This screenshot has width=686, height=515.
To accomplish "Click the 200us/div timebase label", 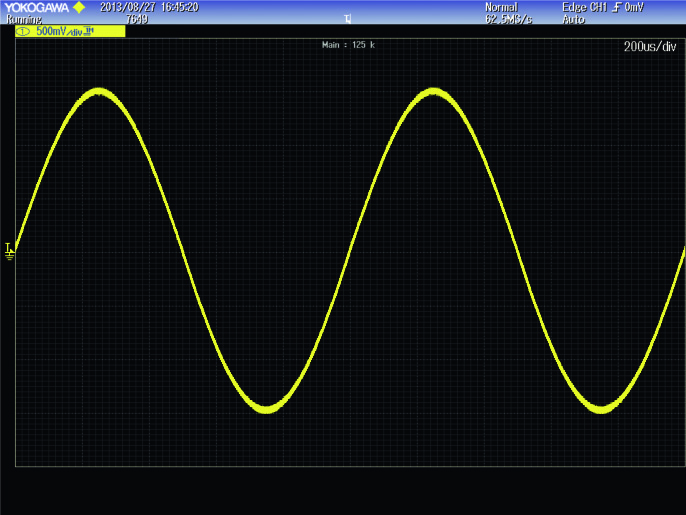I will pos(650,46).
